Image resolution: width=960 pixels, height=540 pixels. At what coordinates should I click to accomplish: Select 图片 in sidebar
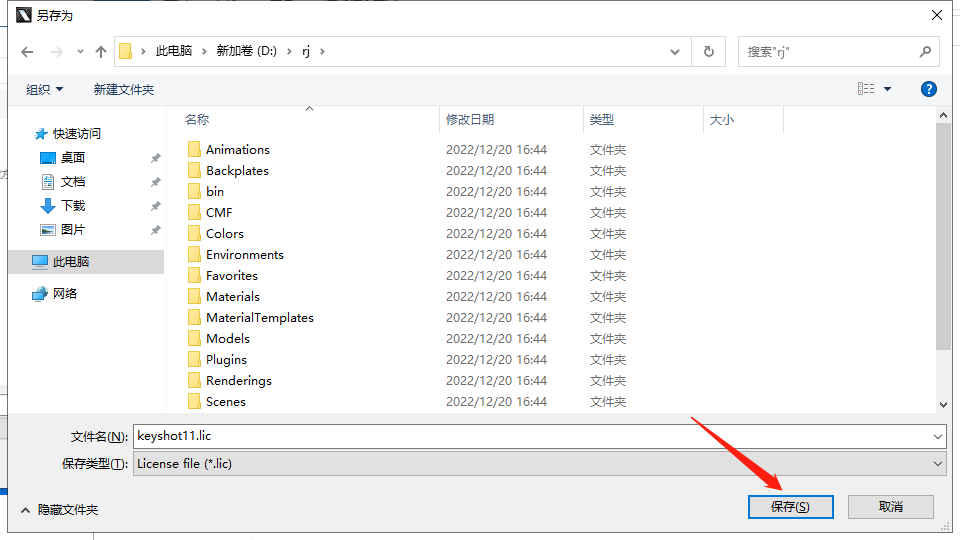pos(73,230)
